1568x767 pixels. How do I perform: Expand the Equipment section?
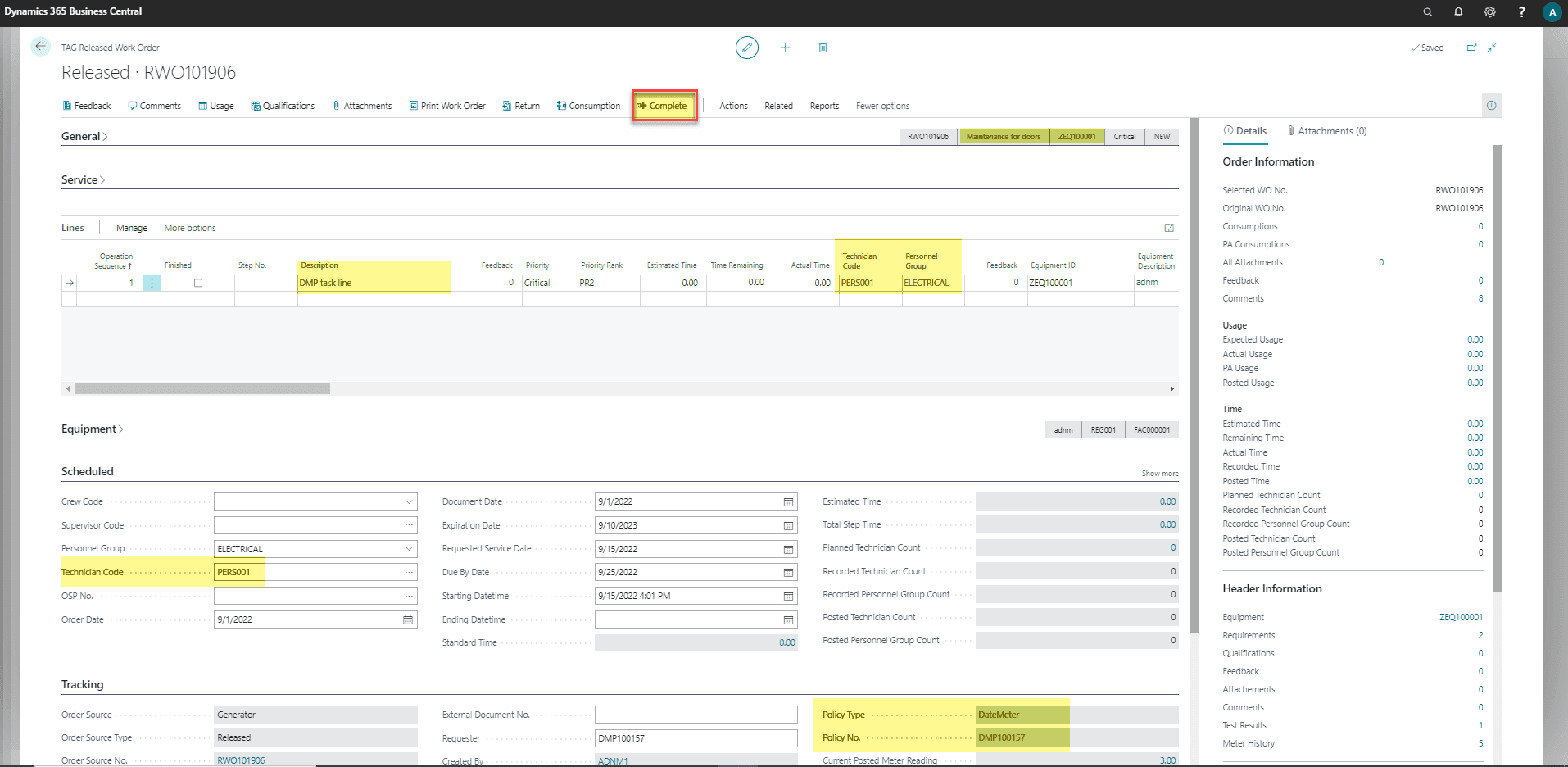[92, 429]
